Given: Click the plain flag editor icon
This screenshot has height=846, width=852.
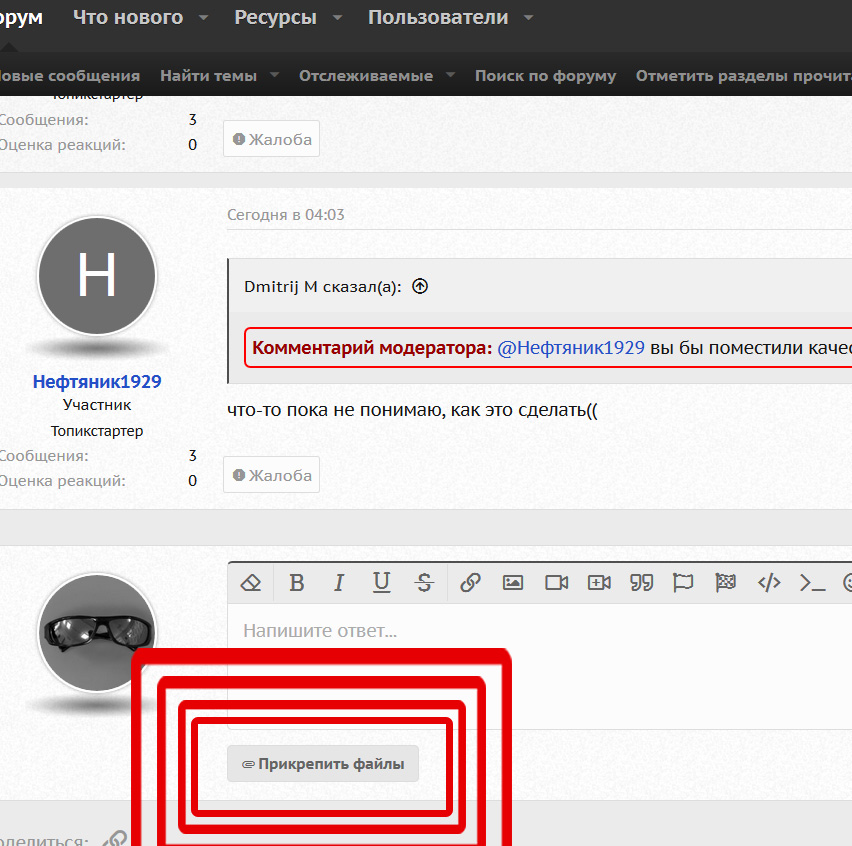Looking at the screenshot, I should (683, 583).
